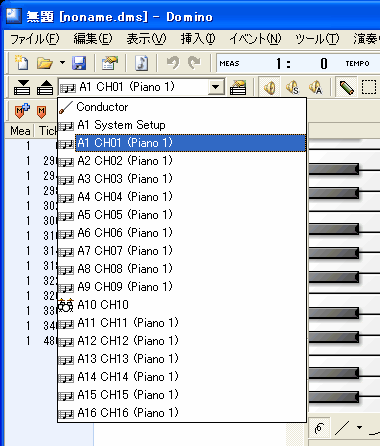Expand the line tool options arrow
The height and width of the screenshot is (446, 380).
coord(359,427)
